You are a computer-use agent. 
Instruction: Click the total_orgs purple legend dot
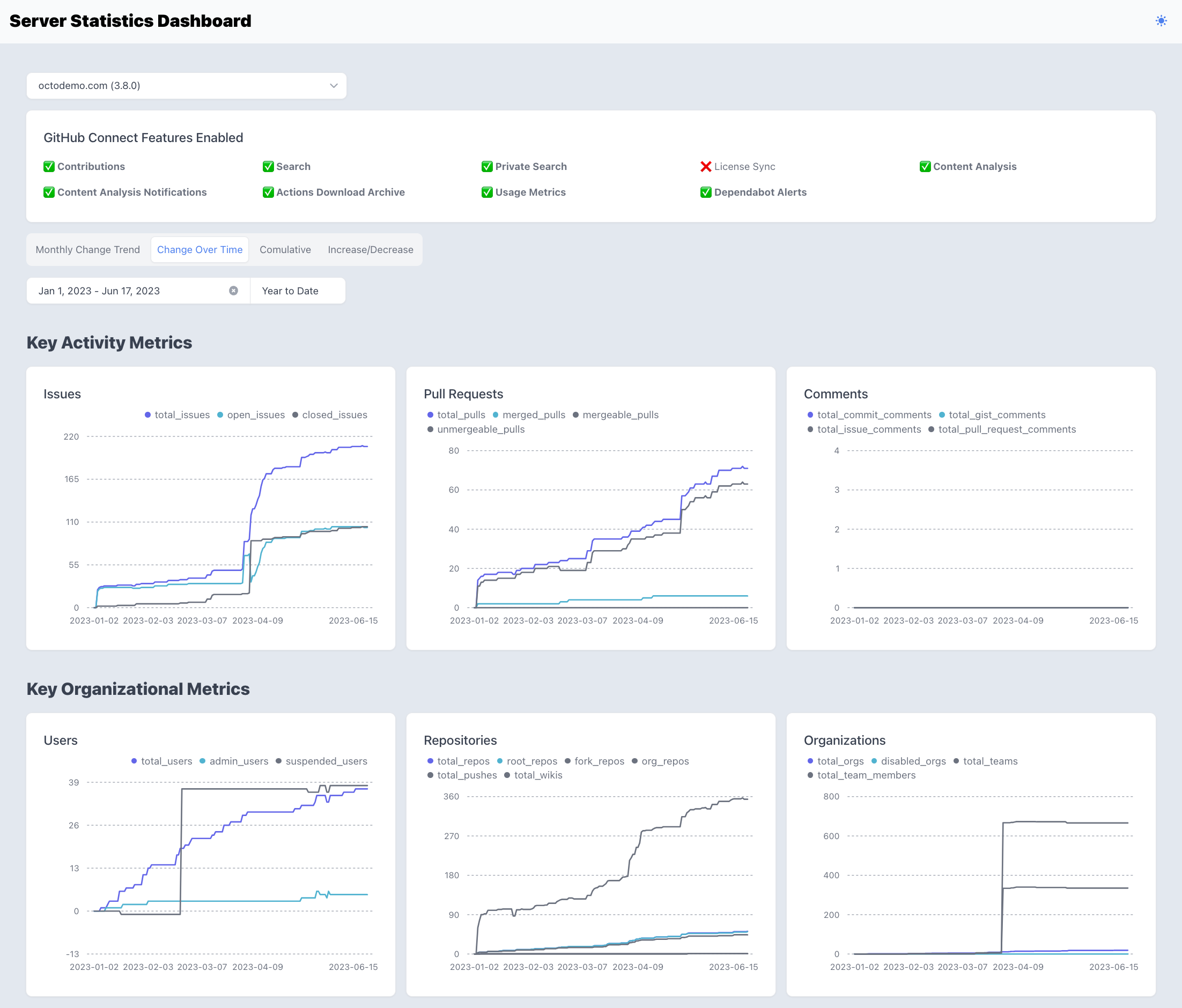810,761
